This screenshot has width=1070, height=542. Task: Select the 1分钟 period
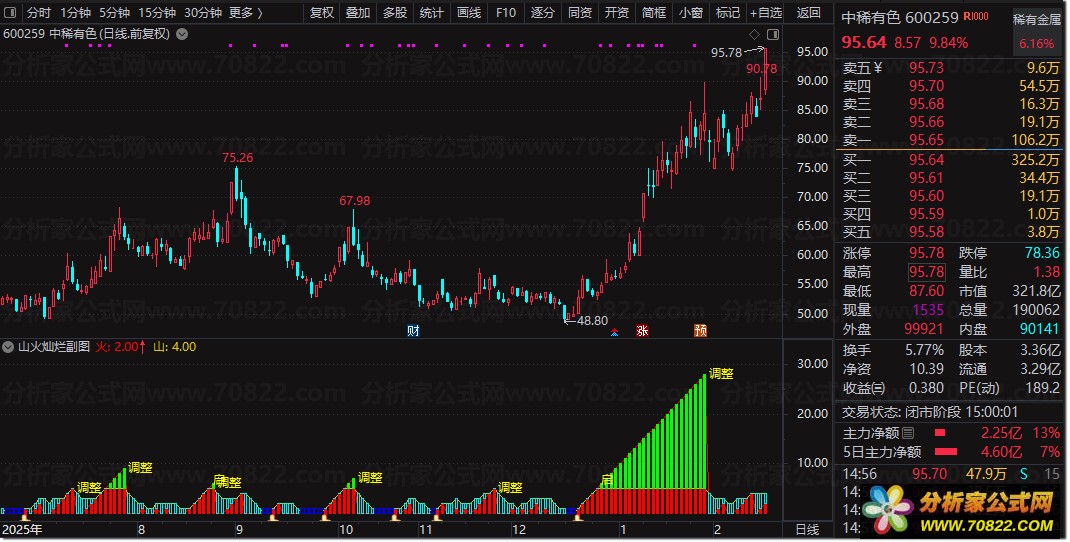coord(75,12)
